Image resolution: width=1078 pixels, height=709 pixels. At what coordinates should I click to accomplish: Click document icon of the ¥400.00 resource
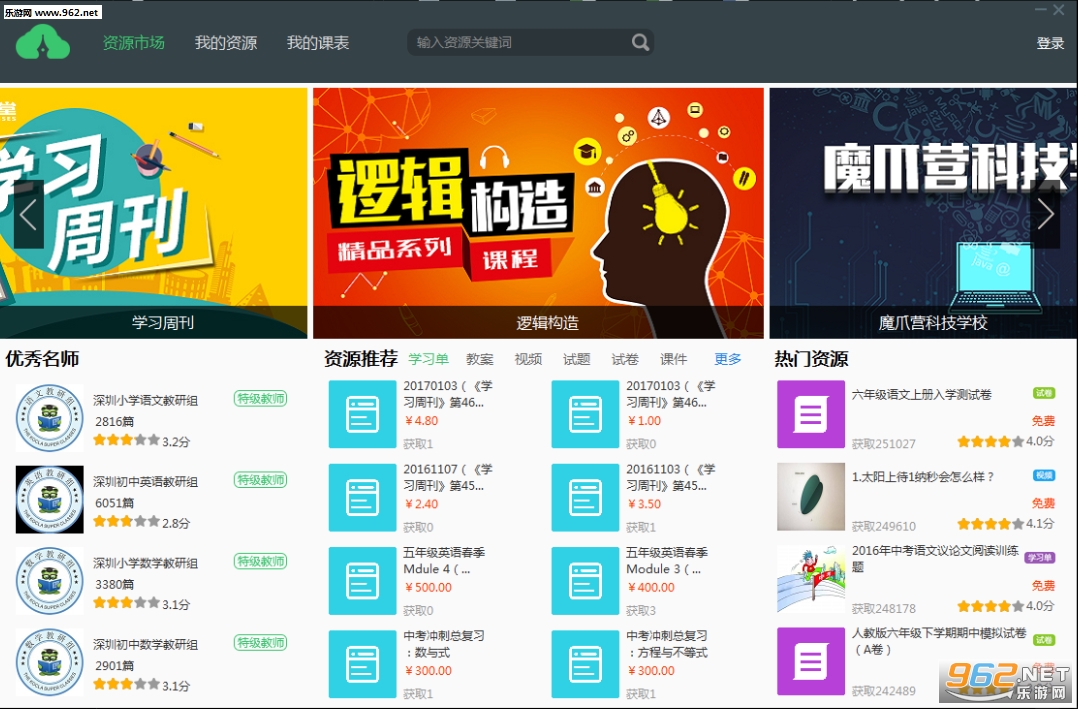585,580
